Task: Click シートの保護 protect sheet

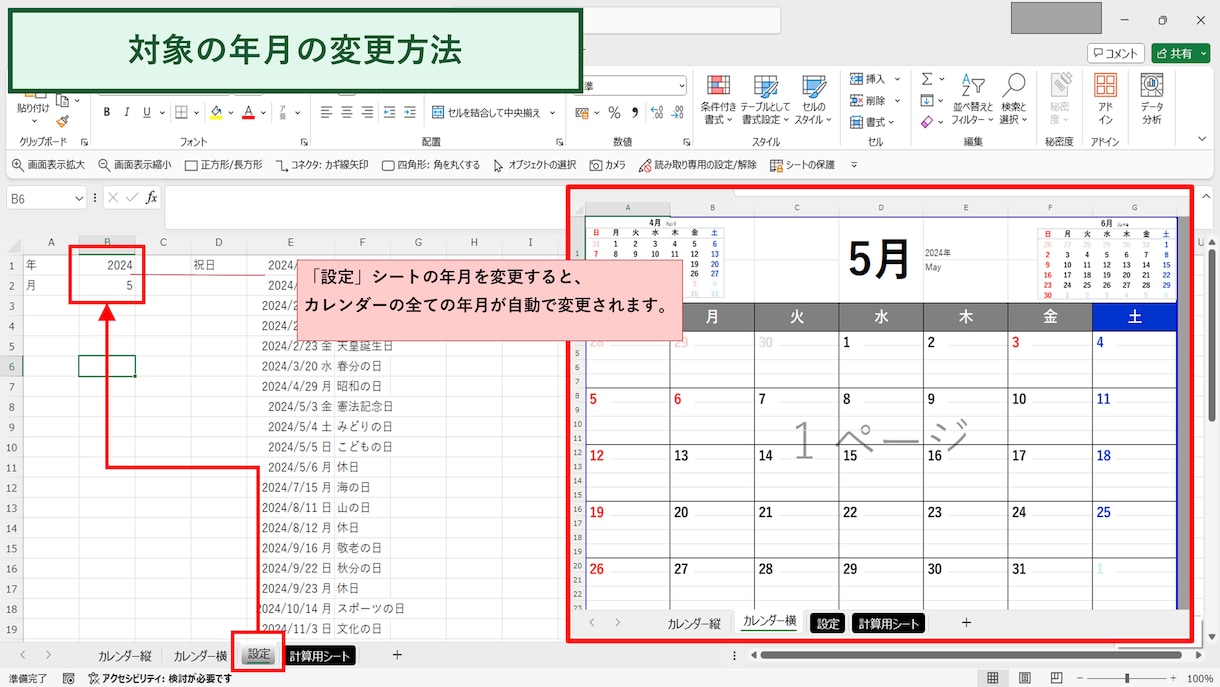Action: tap(802, 165)
